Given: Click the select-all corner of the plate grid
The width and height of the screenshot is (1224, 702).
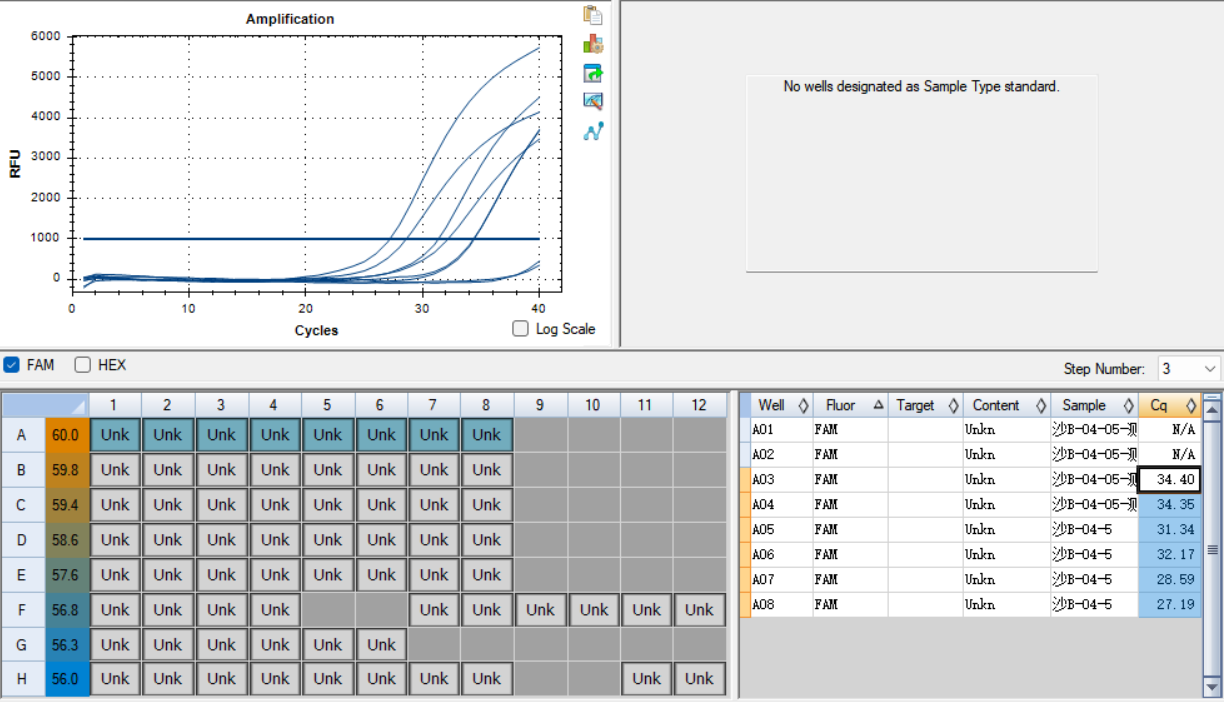Looking at the screenshot, I should (x=45, y=405).
